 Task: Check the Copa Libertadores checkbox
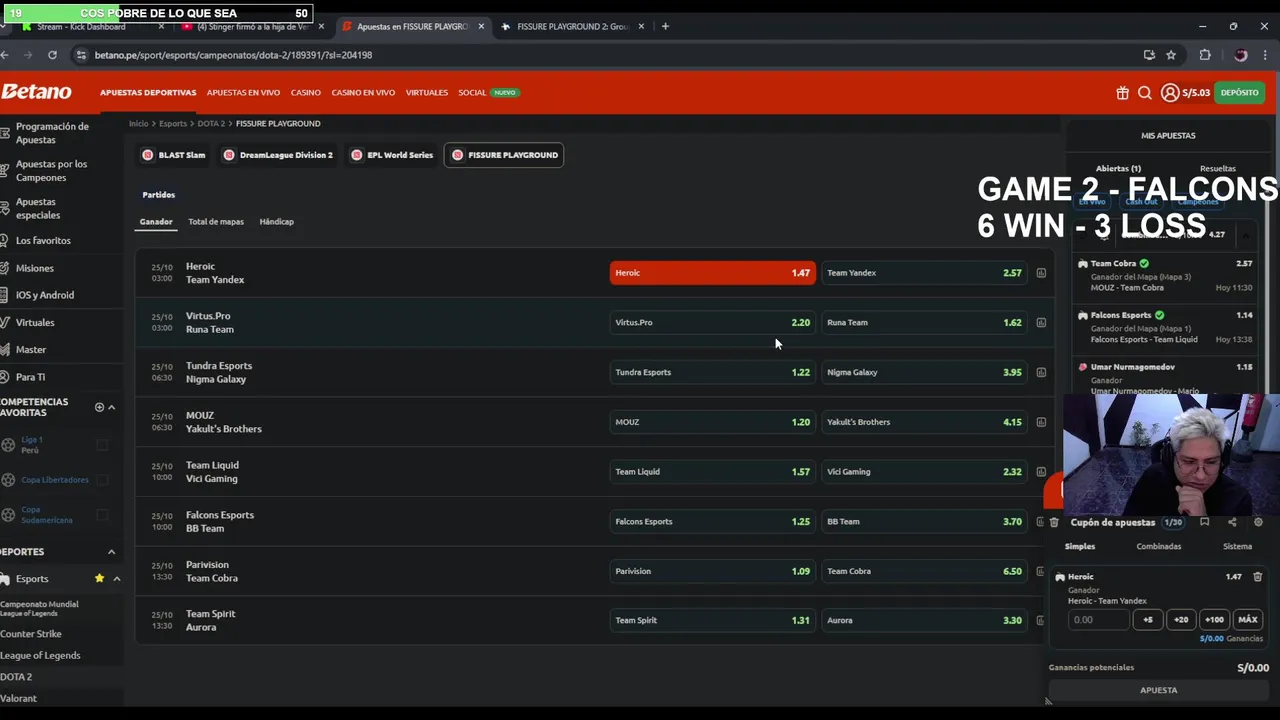[102, 480]
